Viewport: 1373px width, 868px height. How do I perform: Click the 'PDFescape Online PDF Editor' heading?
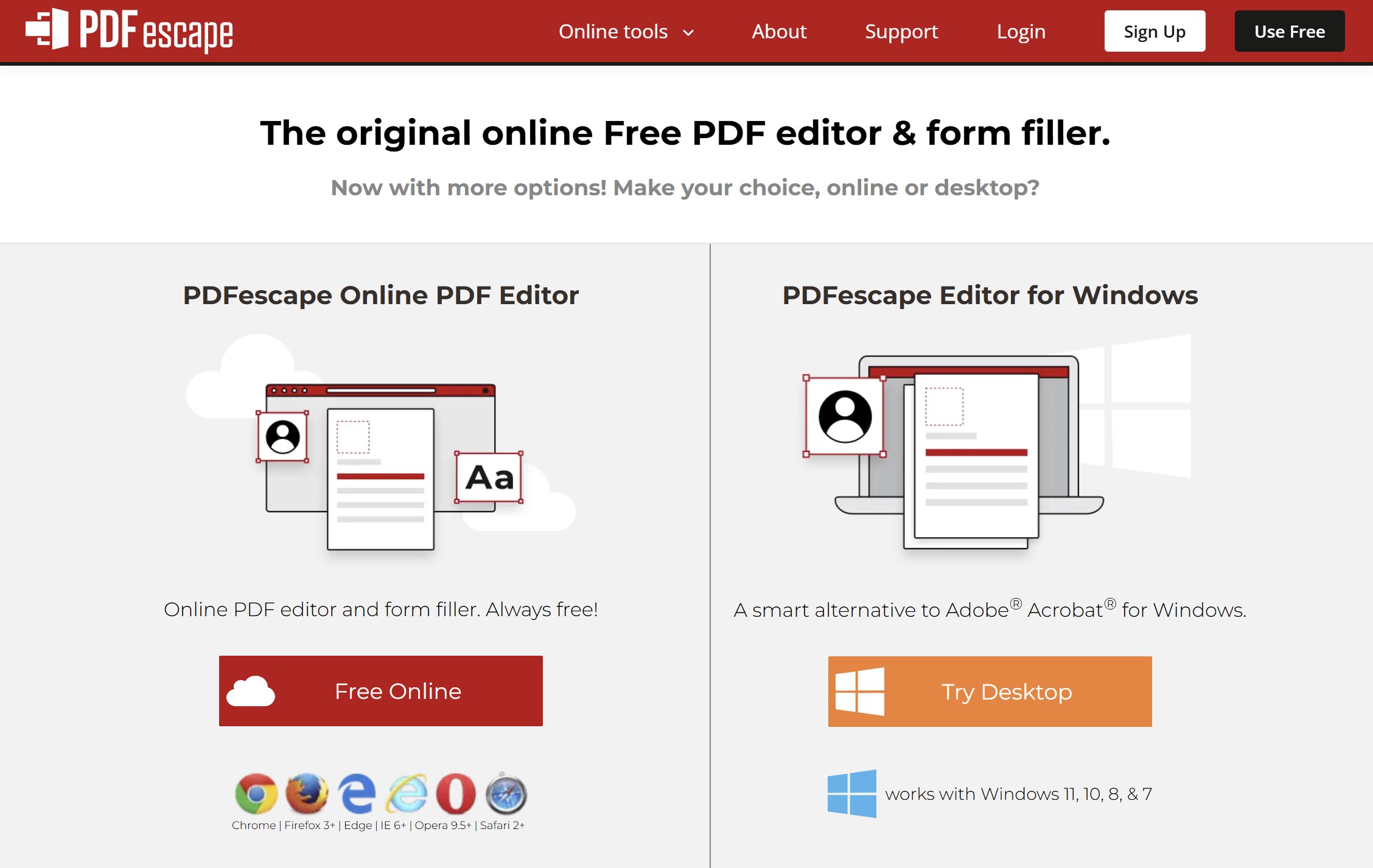(x=381, y=296)
